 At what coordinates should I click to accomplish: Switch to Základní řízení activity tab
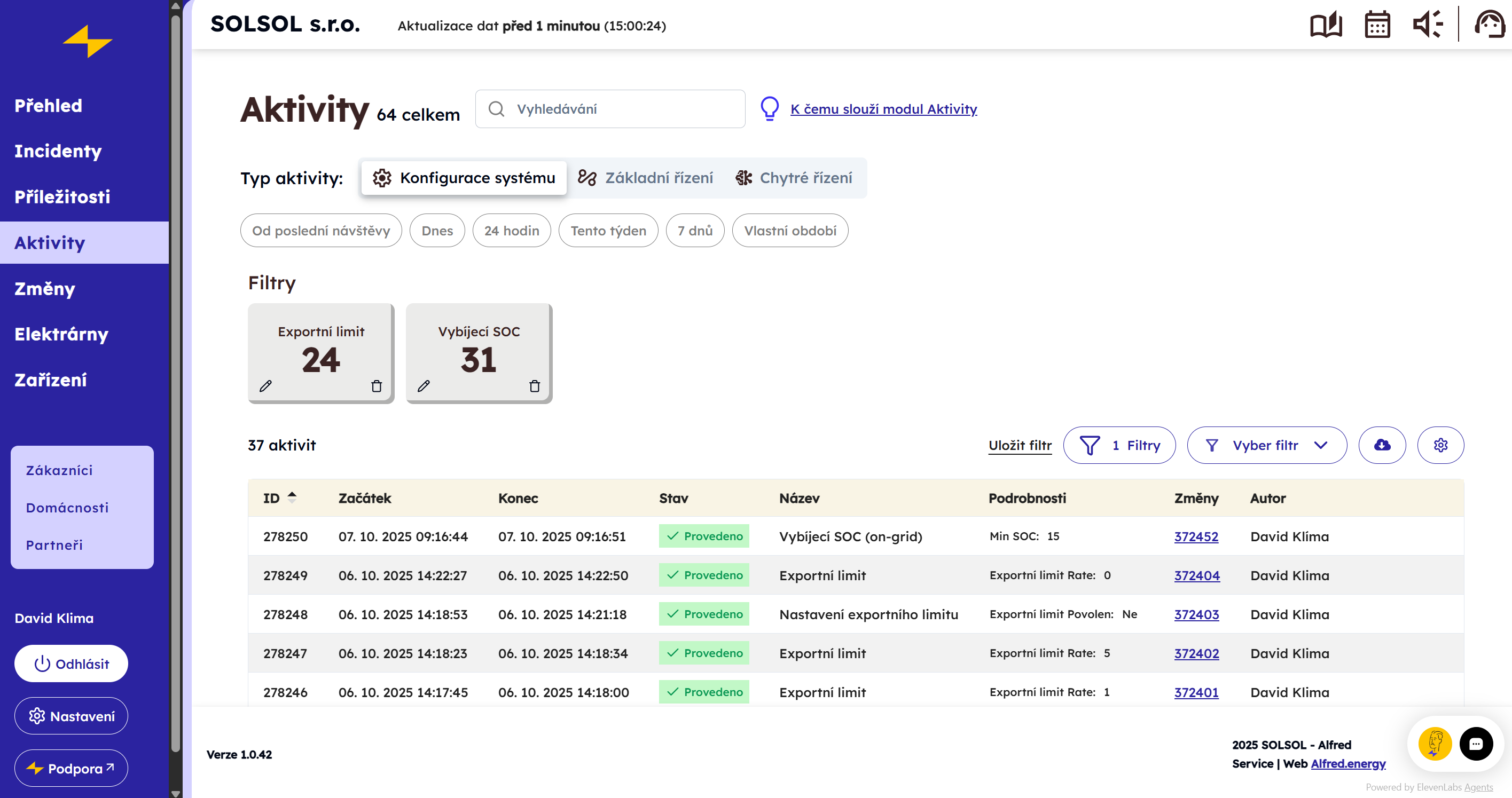646,178
